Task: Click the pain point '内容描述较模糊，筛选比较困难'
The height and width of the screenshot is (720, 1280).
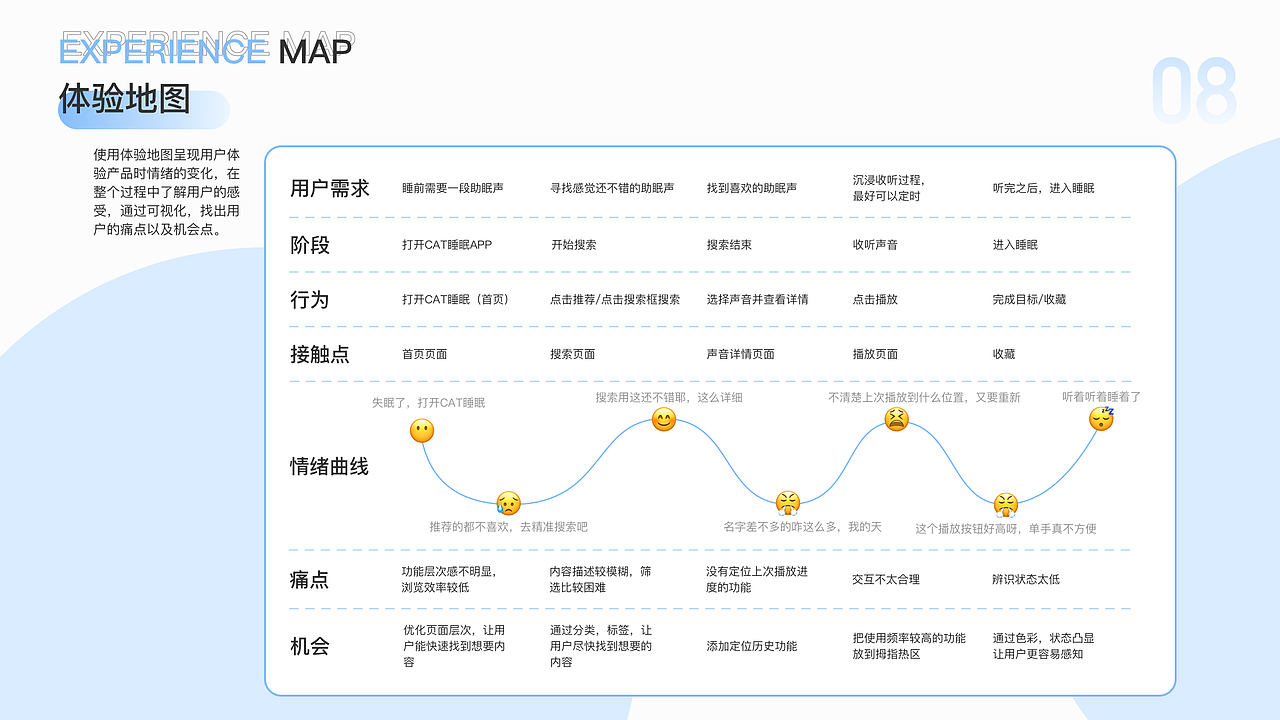Action: (601, 580)
